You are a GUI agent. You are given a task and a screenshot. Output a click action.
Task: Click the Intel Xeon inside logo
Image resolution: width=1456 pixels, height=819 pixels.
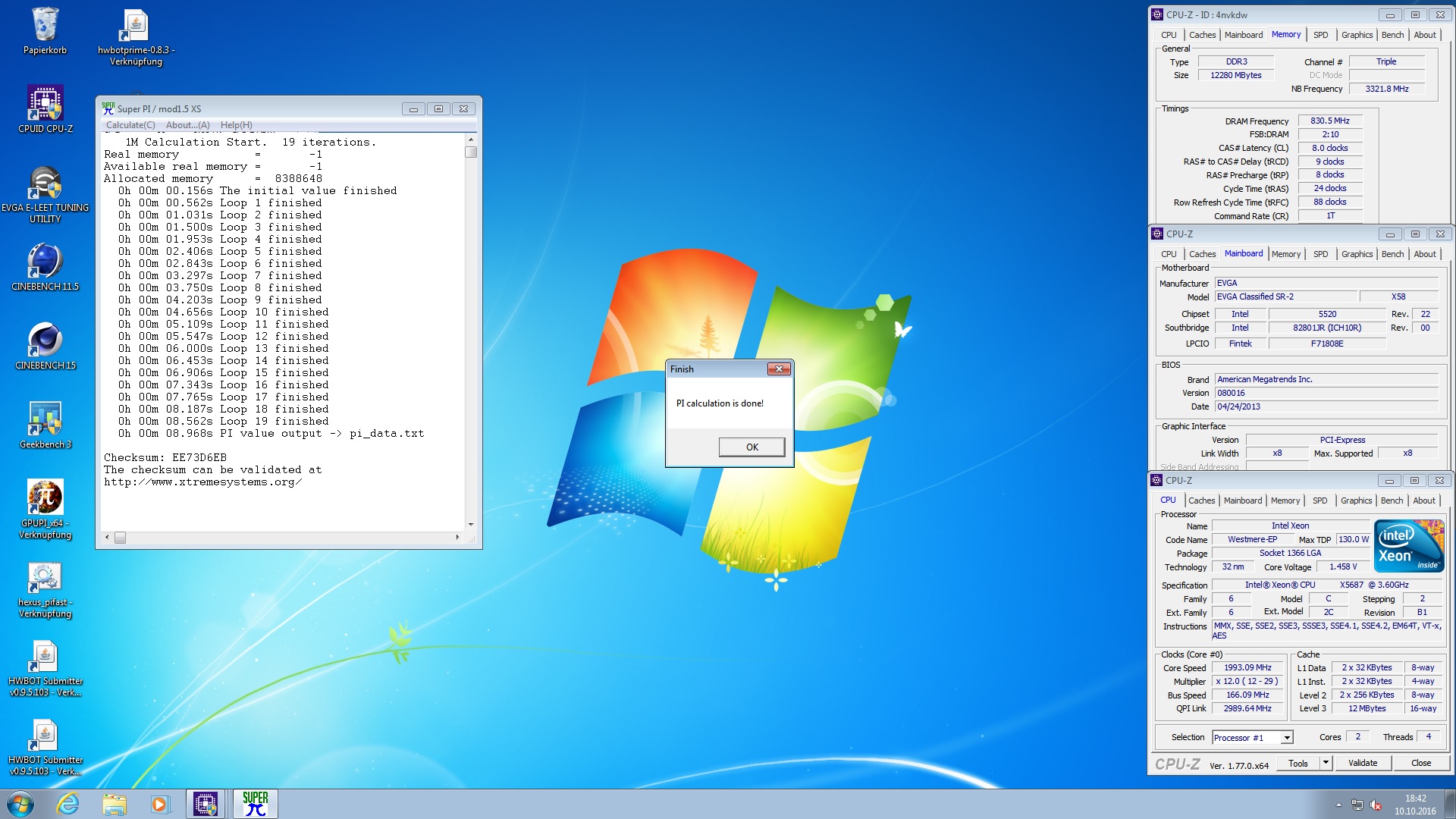[1409, 546]
